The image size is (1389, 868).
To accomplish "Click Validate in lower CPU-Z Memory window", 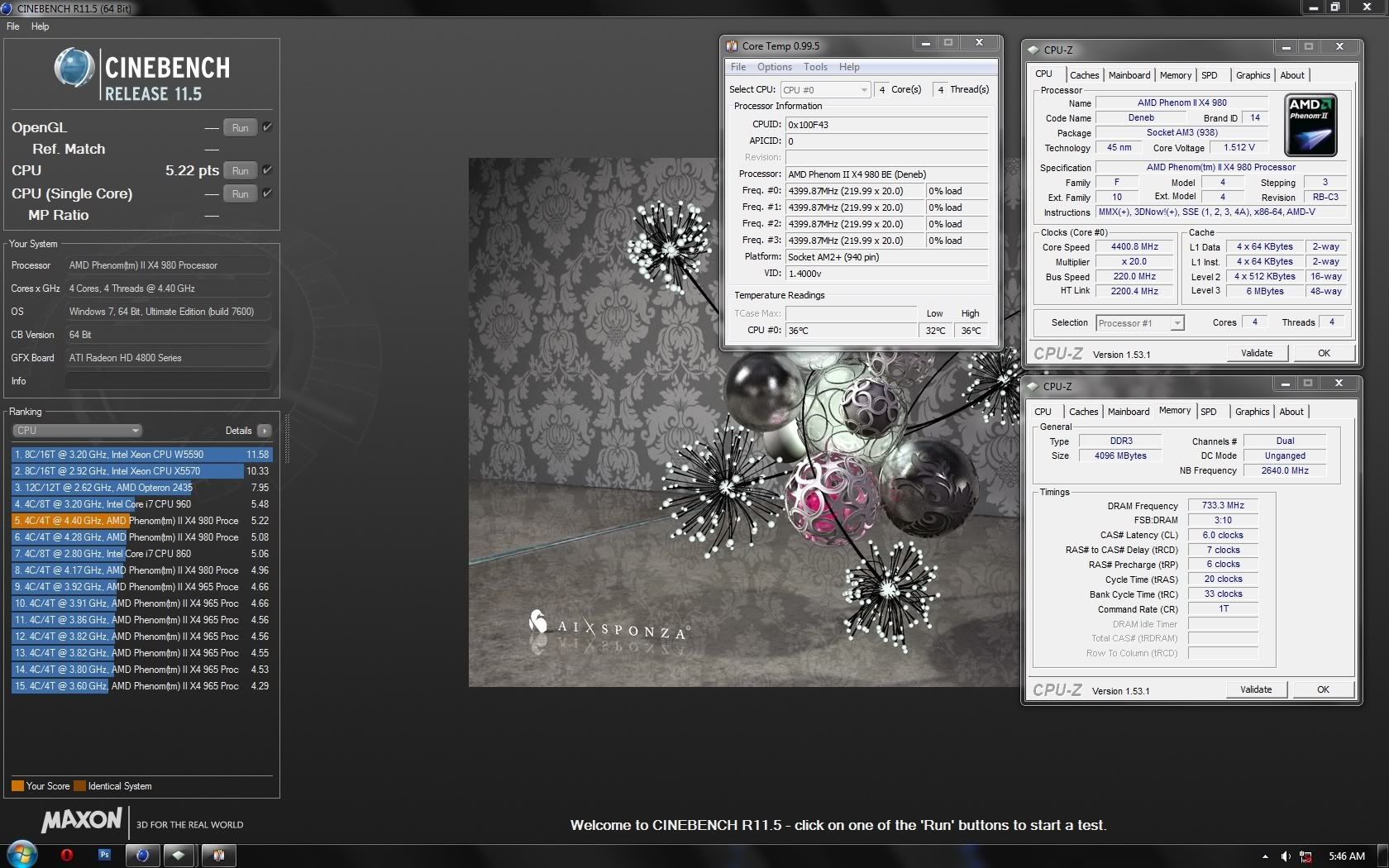I will coord(1256,689).
